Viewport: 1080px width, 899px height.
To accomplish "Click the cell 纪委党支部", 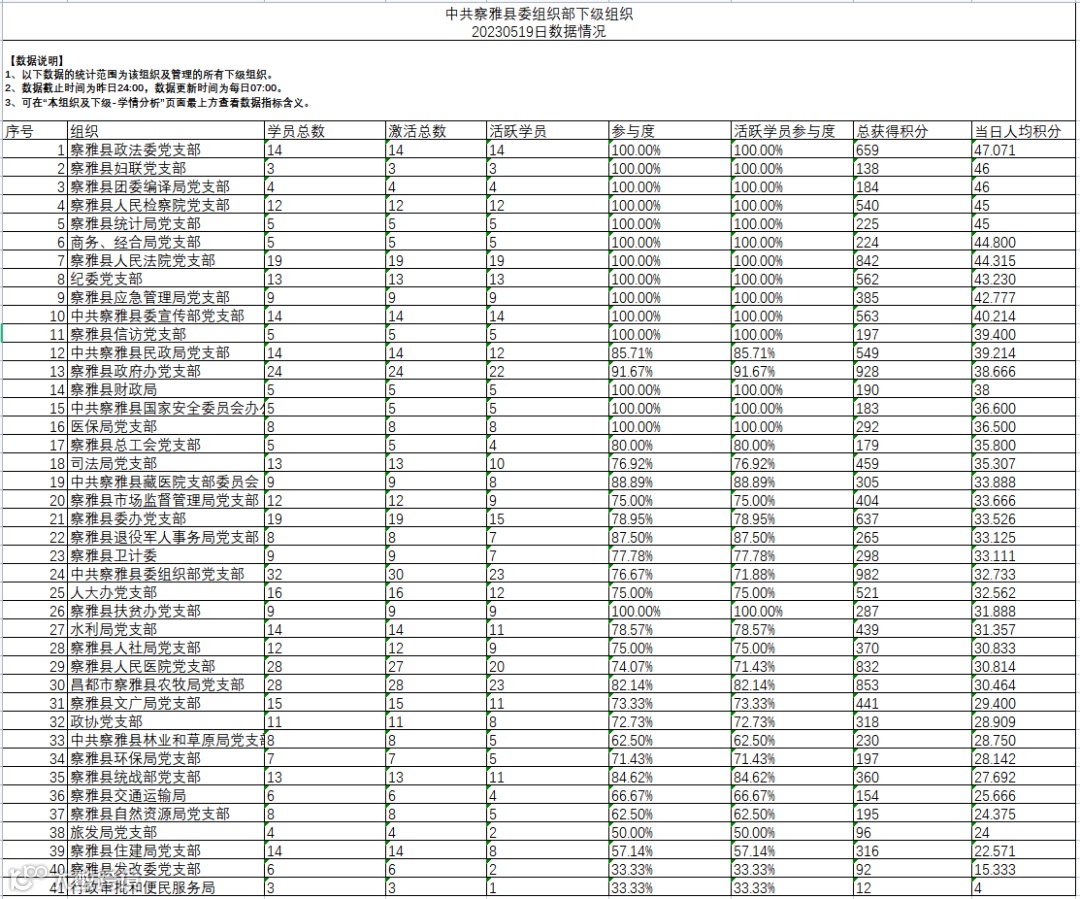I will pos(166,279).
